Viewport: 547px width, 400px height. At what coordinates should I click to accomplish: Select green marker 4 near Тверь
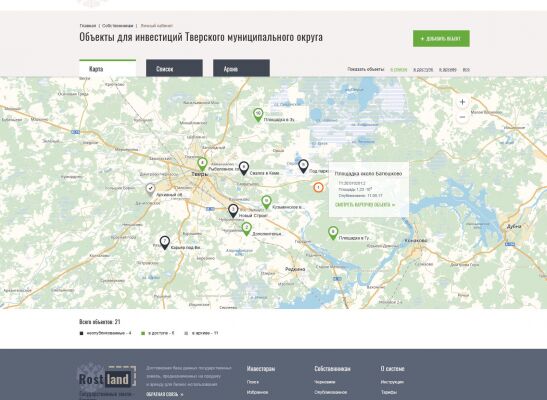coord(202,164)
